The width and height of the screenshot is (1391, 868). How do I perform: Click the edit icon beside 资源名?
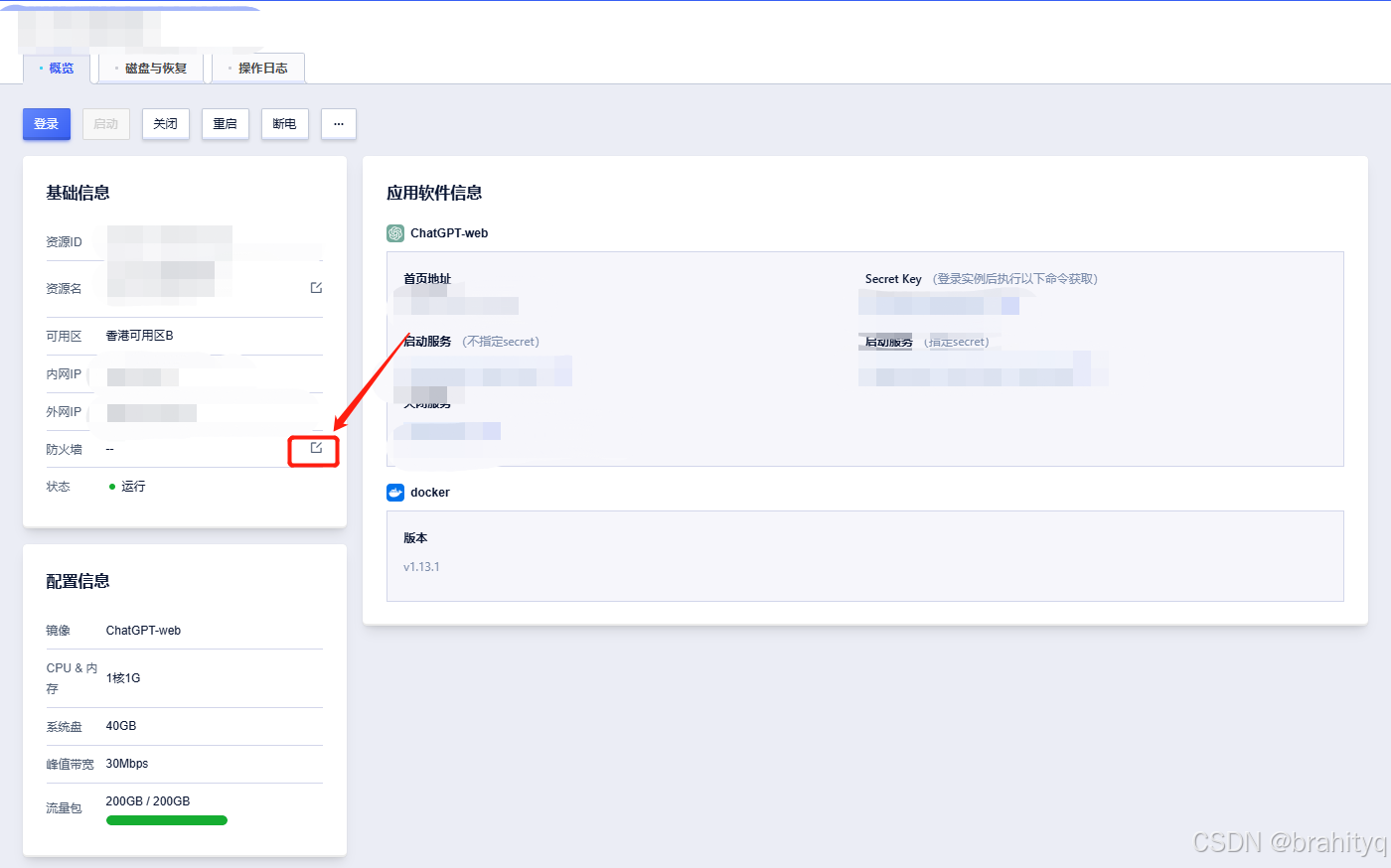pyautogui.click(x=315, y=287)
